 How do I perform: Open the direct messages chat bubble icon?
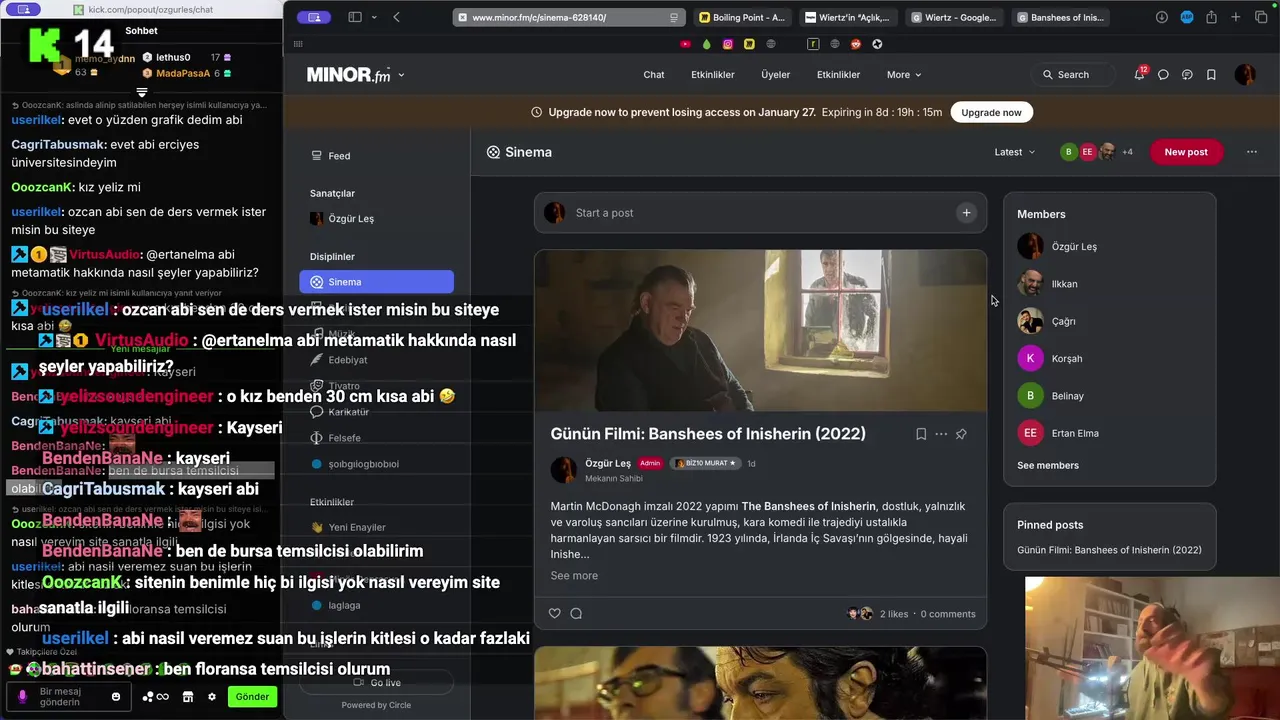coord(1163,75)
